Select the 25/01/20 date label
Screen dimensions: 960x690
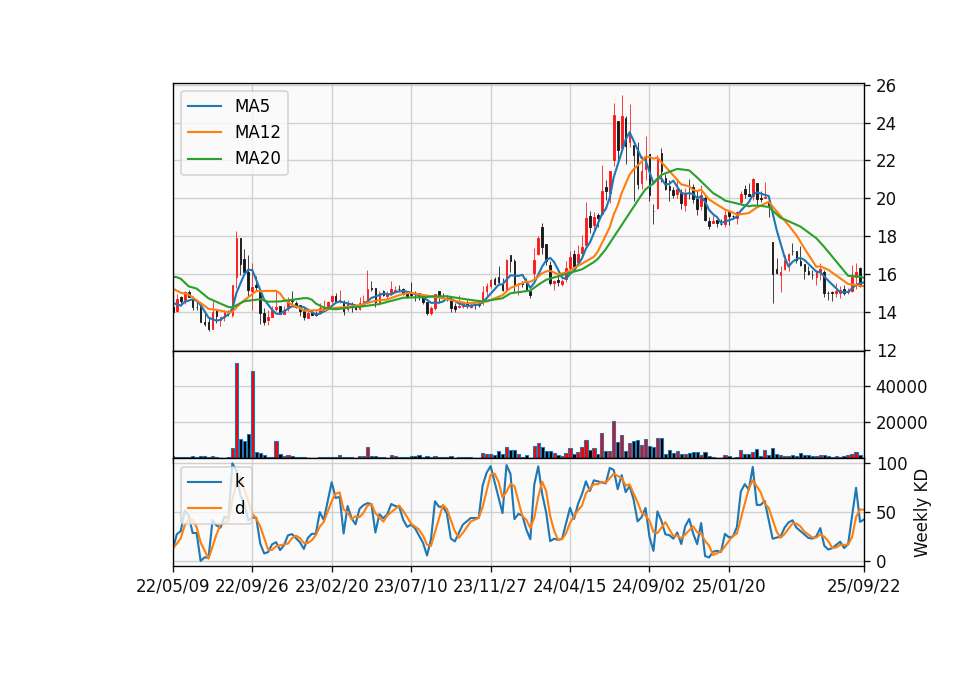(729, 586)
